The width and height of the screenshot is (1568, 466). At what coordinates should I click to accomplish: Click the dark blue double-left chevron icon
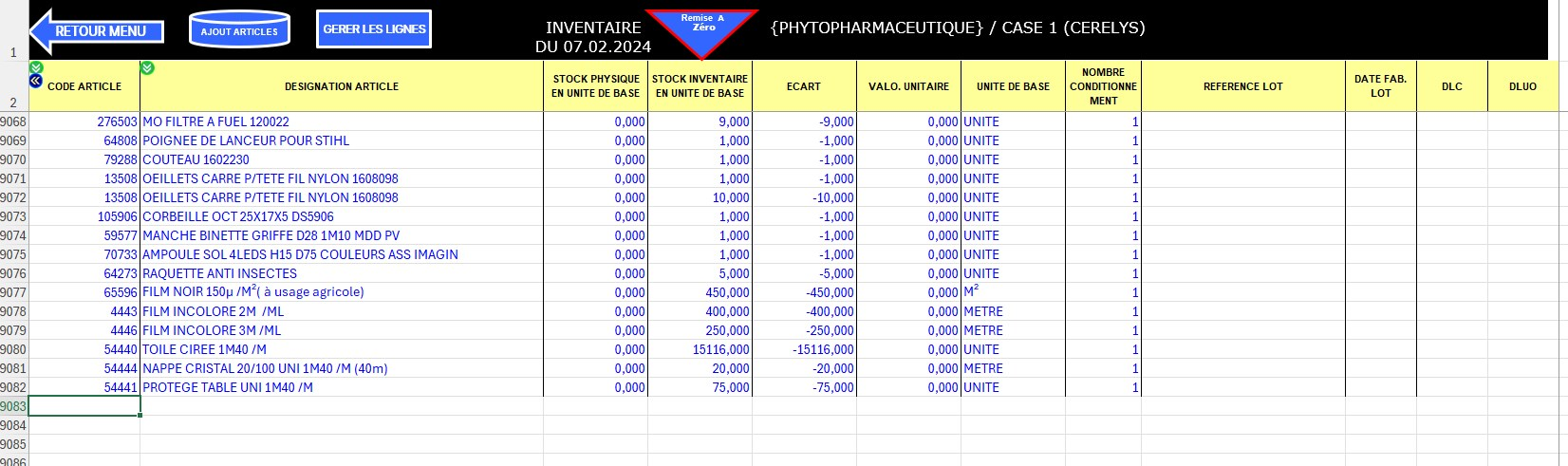tap(36, 82)
